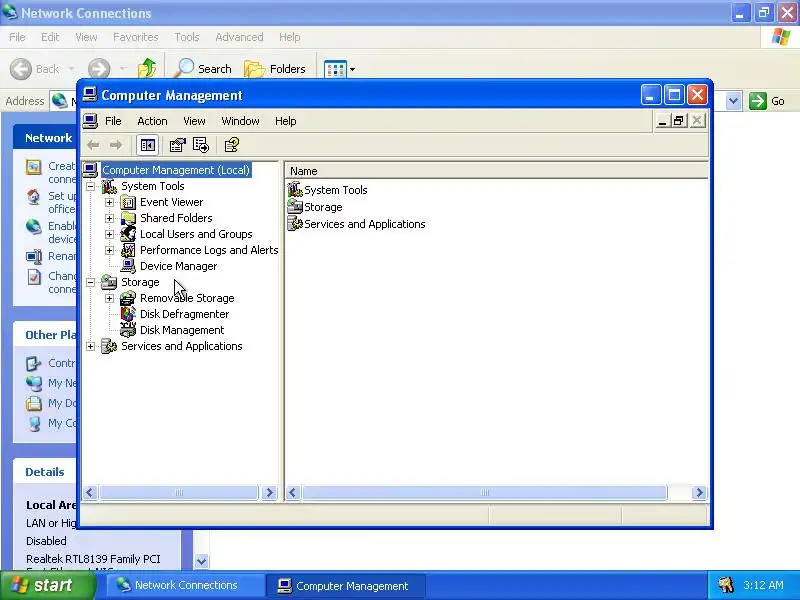The image size is (800, 600).
Task: Open Advanced menu in Network Connections
Action: click(239, 37)
